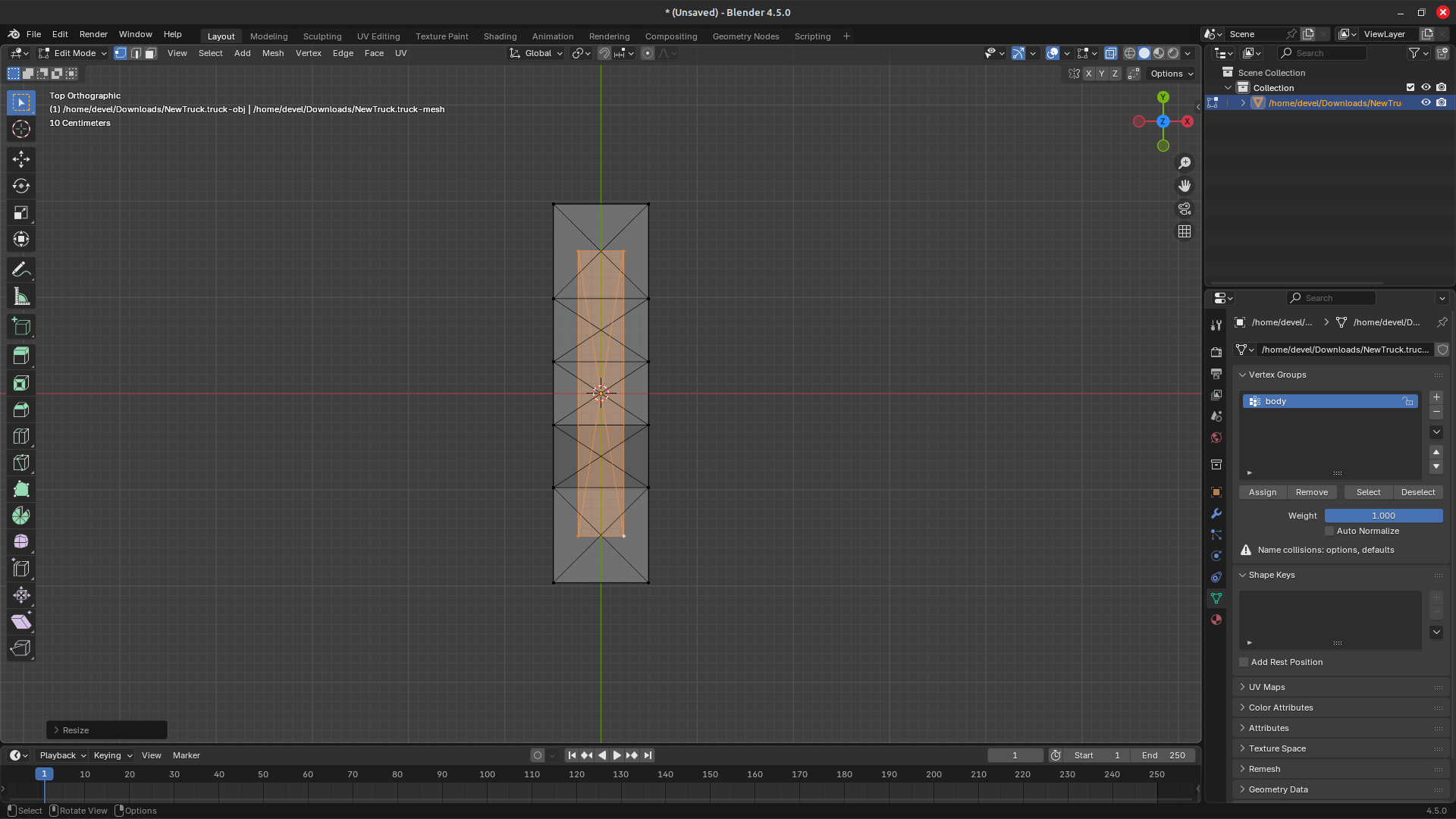Click the Deselect vertex group button
Image resolution: width=1456 pixels, height=819 pixels.
pos(1418,492)
